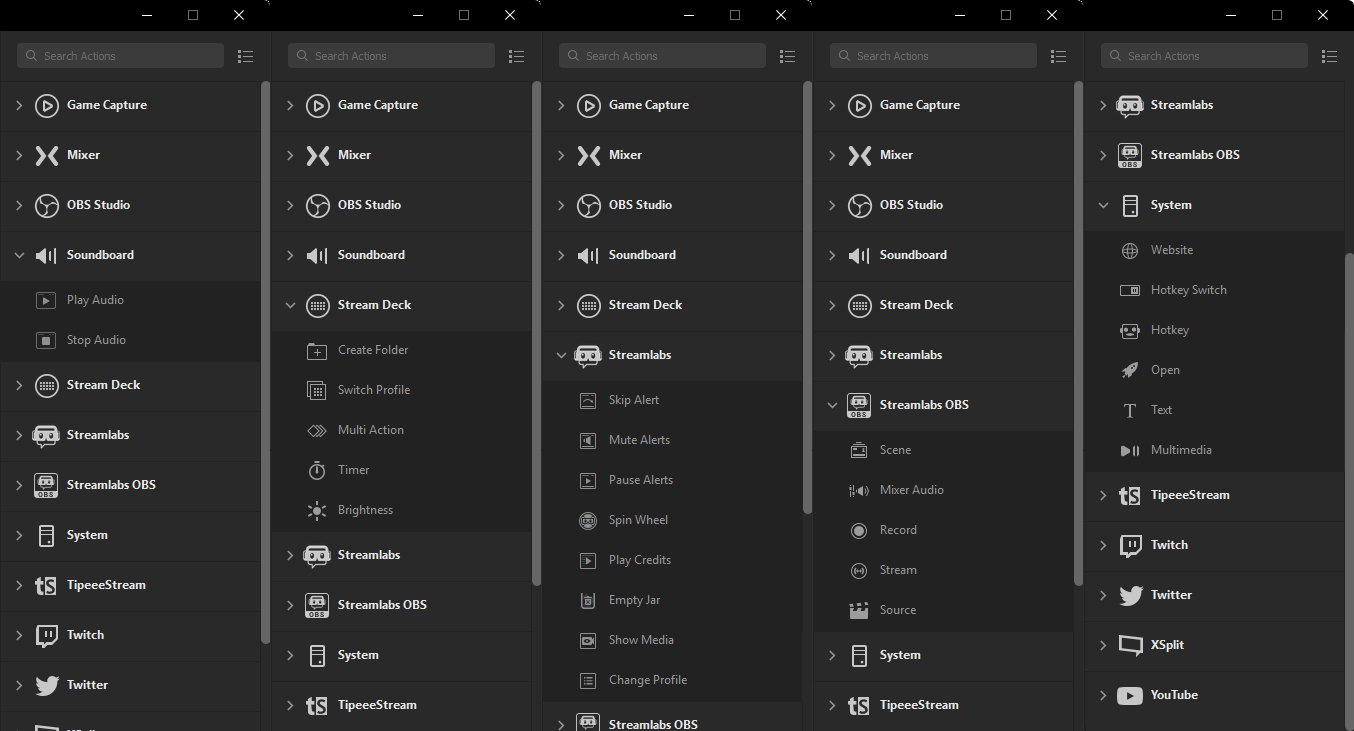Select the Timer stopwatch icon

[x=317, y=470]
